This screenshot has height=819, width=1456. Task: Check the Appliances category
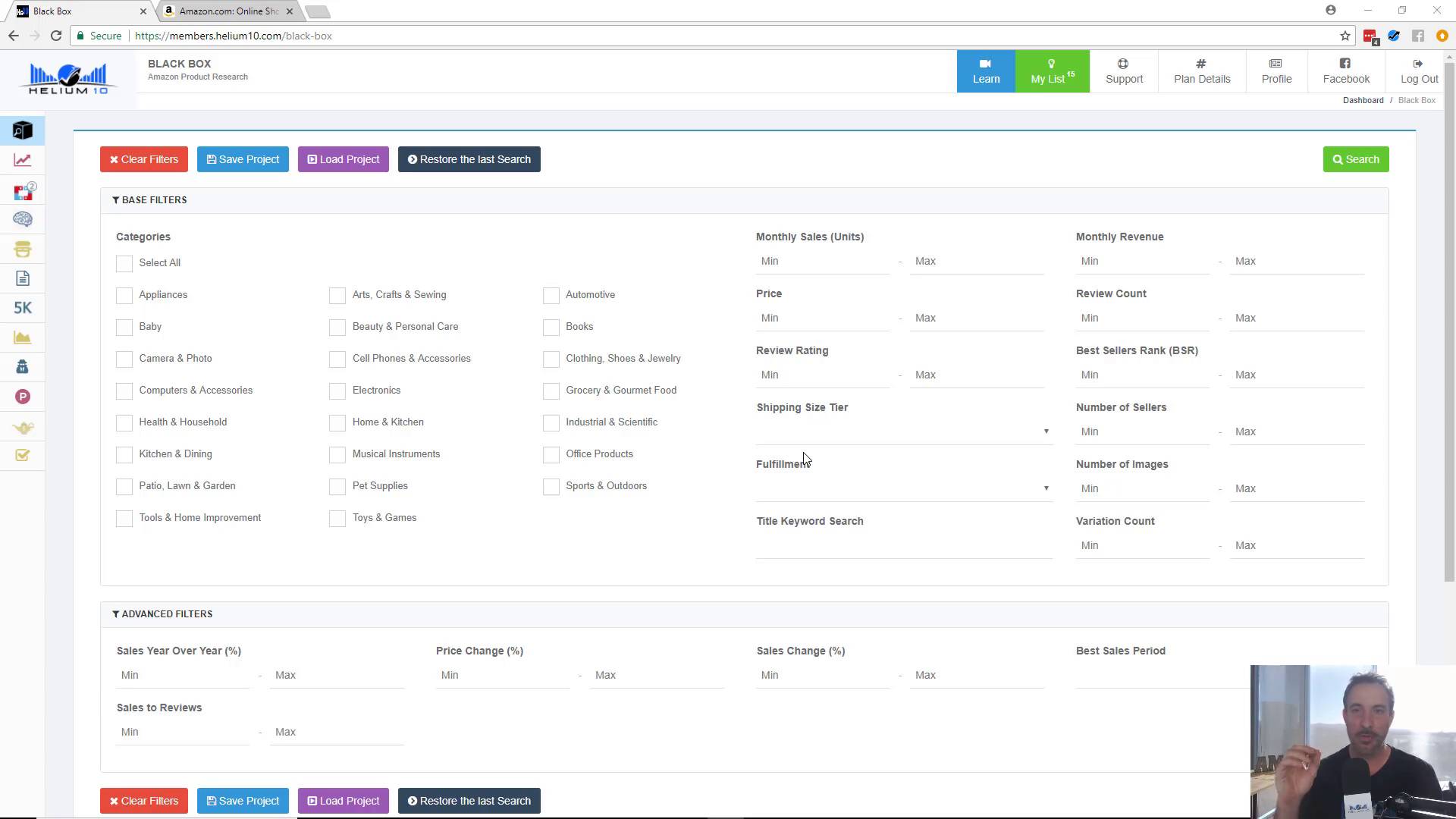coord(124,295)
